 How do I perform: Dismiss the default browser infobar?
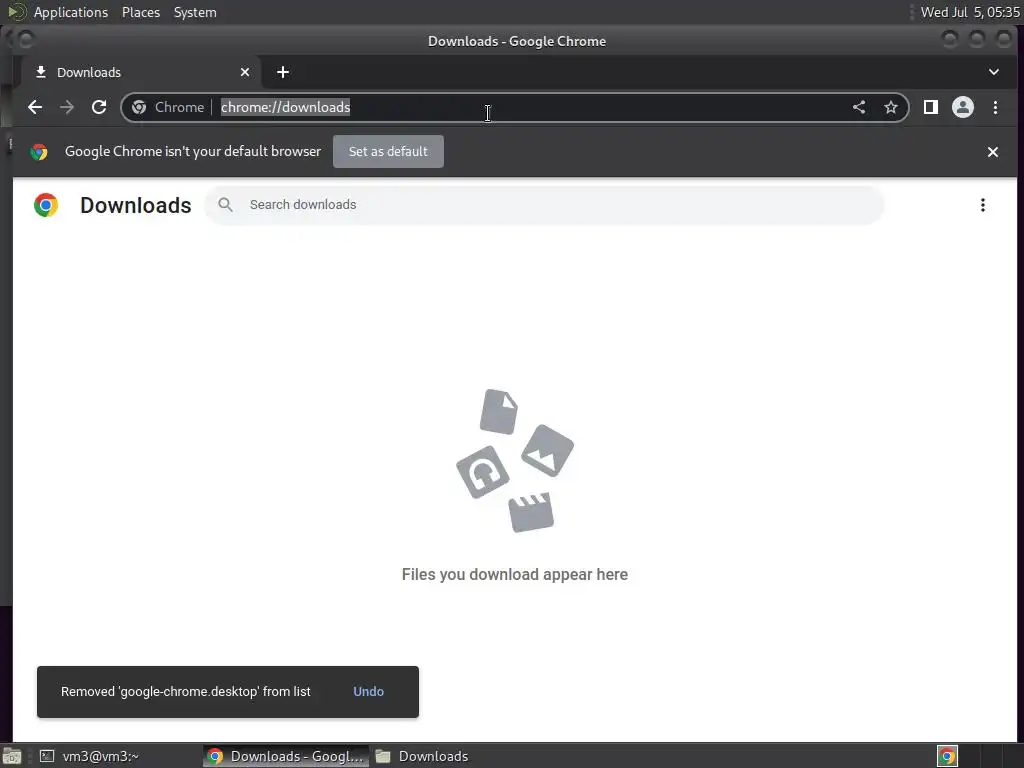[993, 152]
